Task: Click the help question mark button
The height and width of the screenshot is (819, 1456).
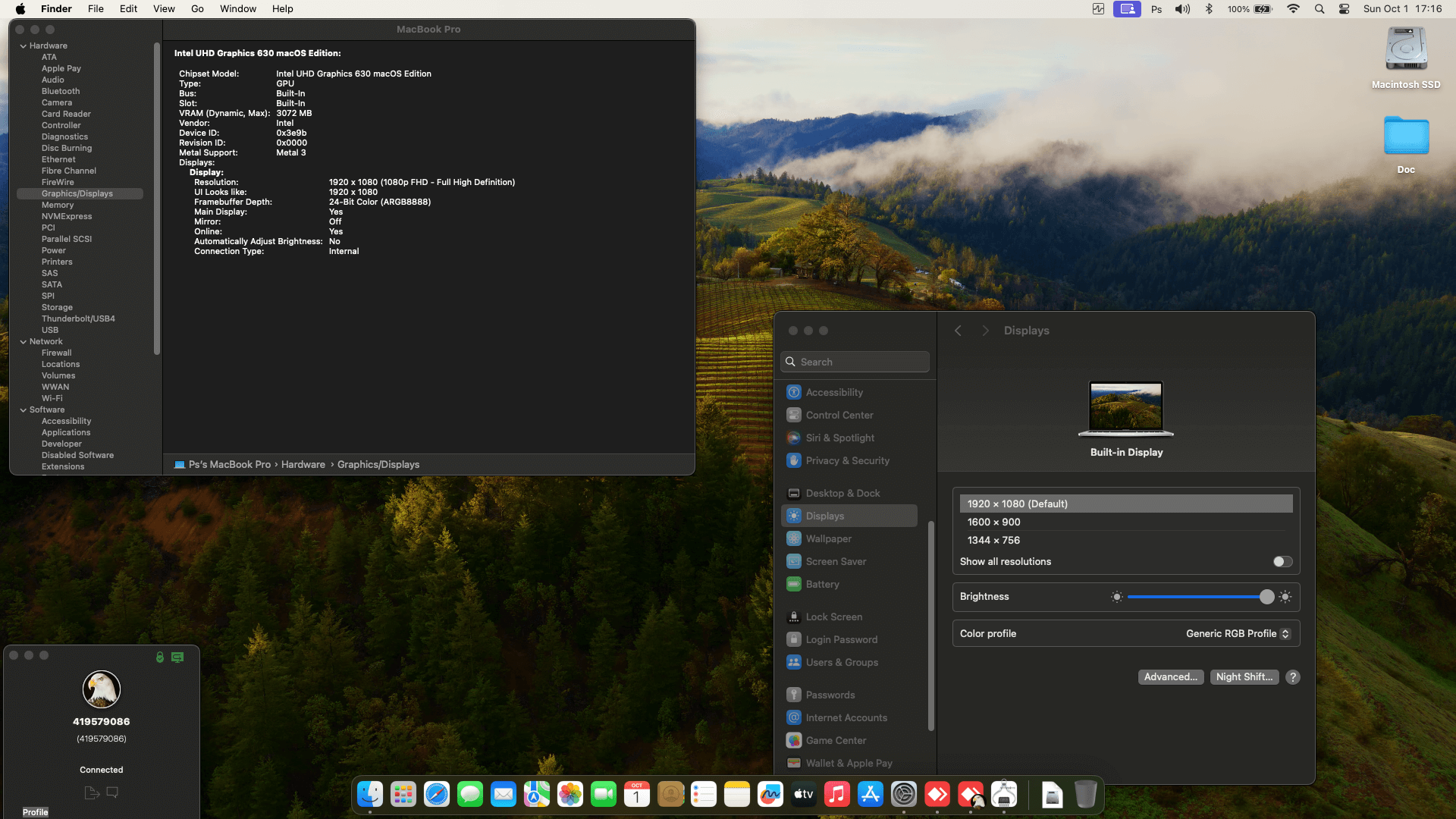Action: pyautogui.click(x=1293, y=677)
